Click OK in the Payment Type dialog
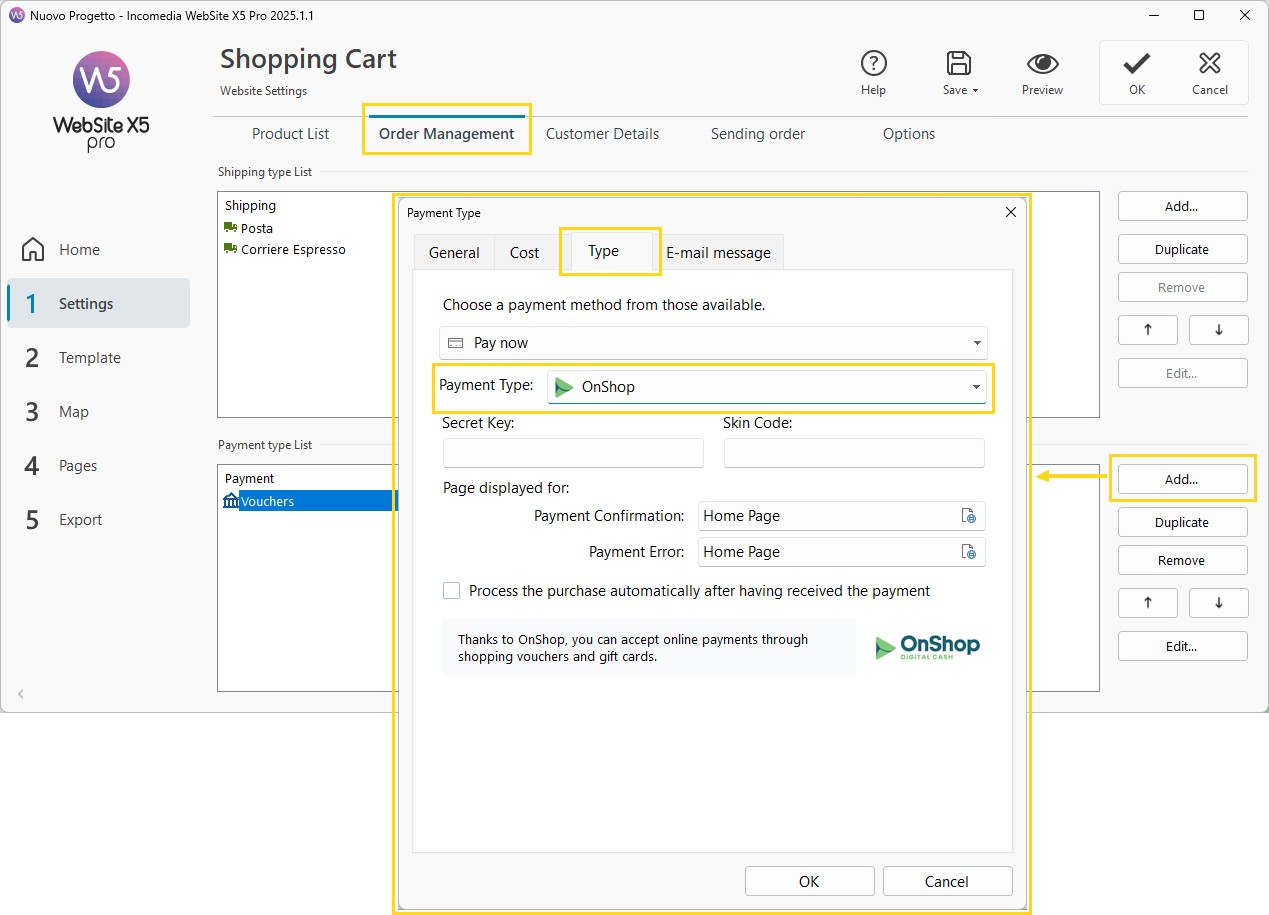 point(809,881)
